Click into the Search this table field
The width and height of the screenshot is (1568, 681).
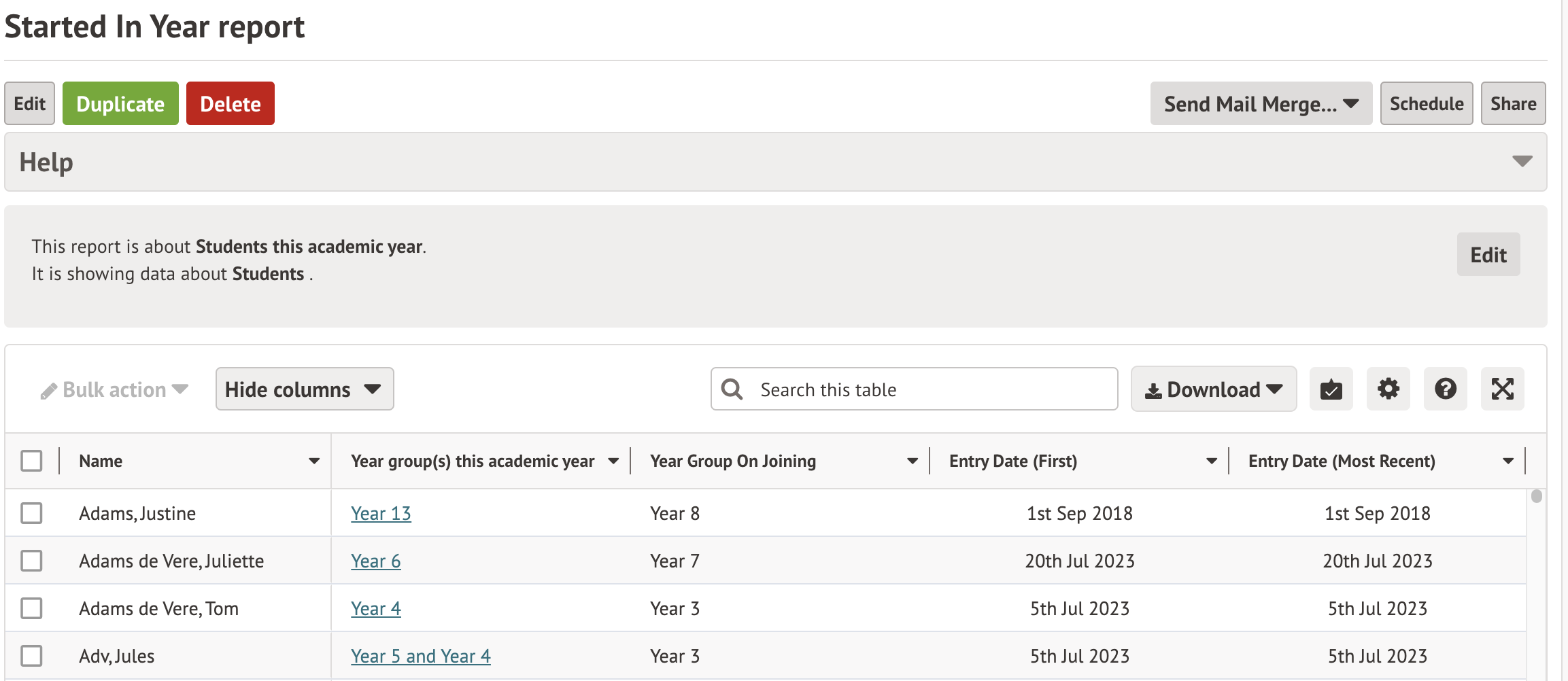point(932,389)
